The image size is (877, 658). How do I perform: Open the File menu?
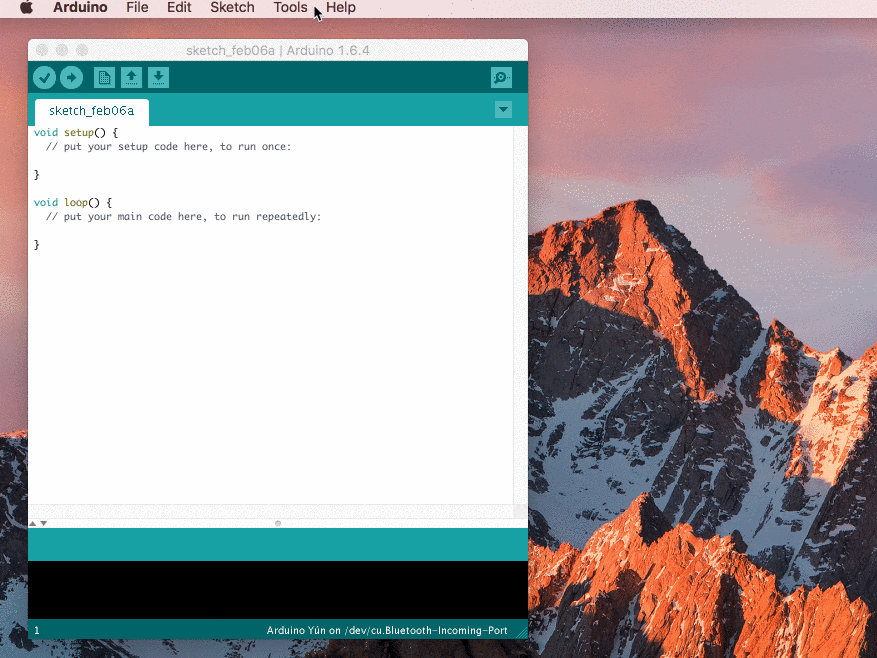pos(137,8)
